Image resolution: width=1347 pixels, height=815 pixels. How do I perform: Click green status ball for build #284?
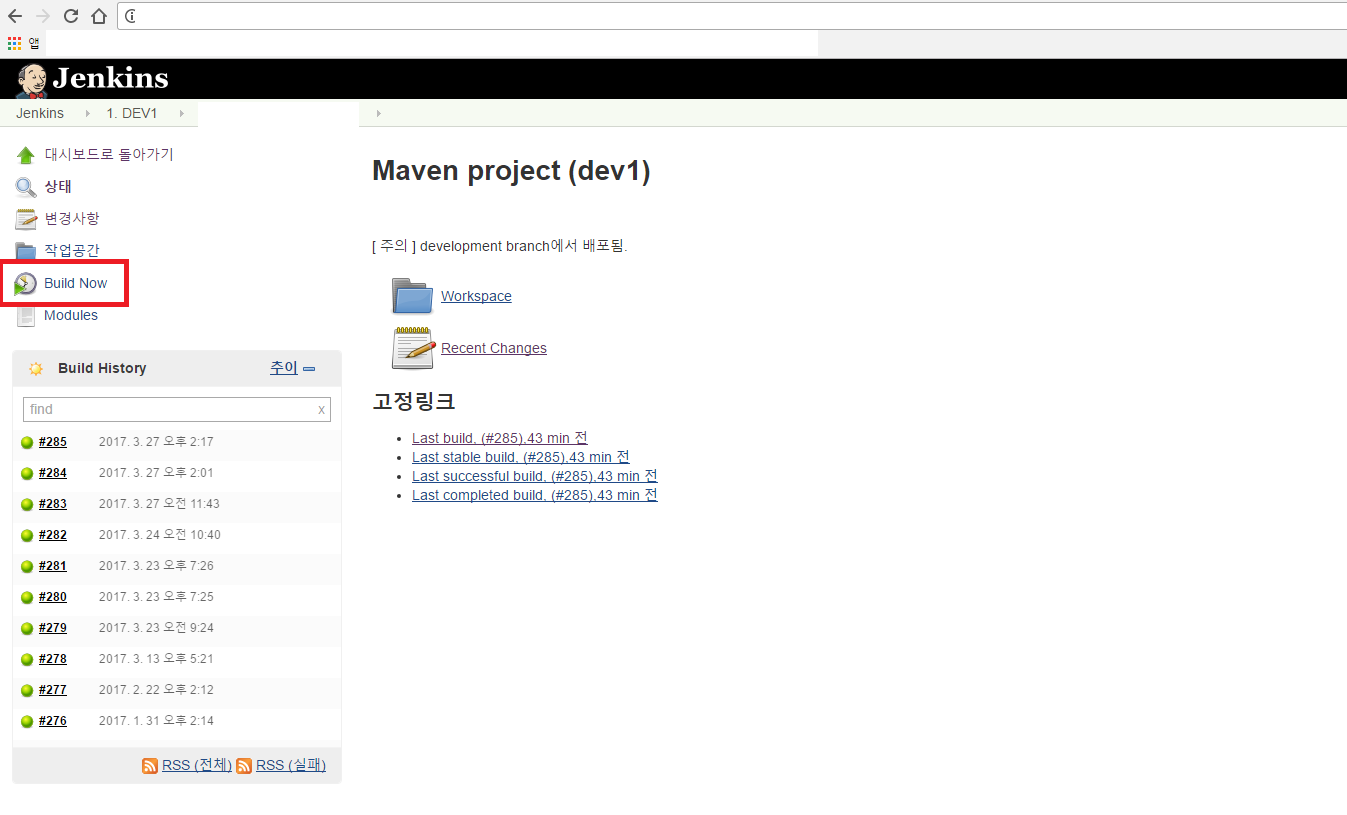click(x=28, y=474)
